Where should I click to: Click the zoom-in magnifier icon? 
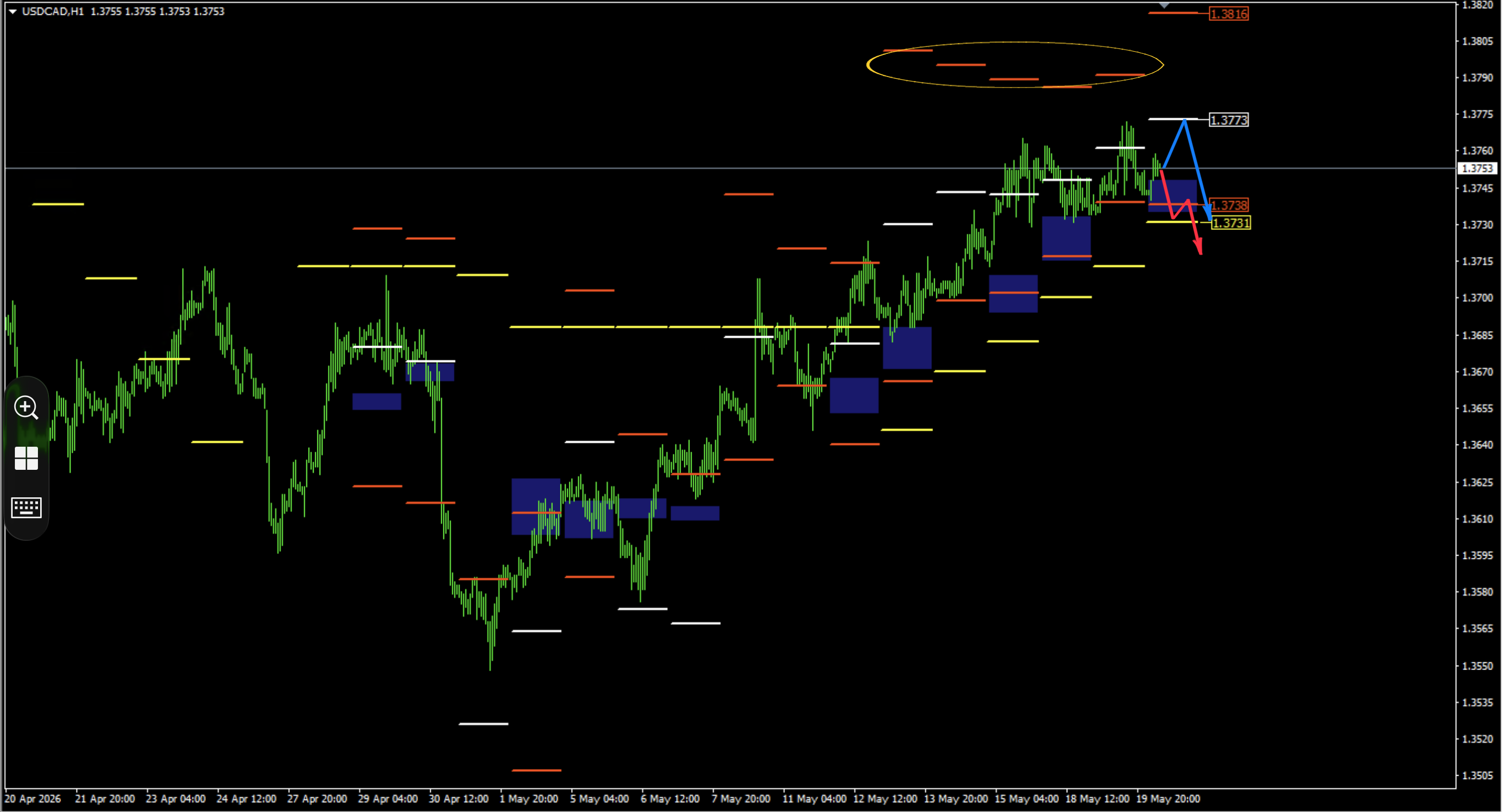[x=26, y=408]
